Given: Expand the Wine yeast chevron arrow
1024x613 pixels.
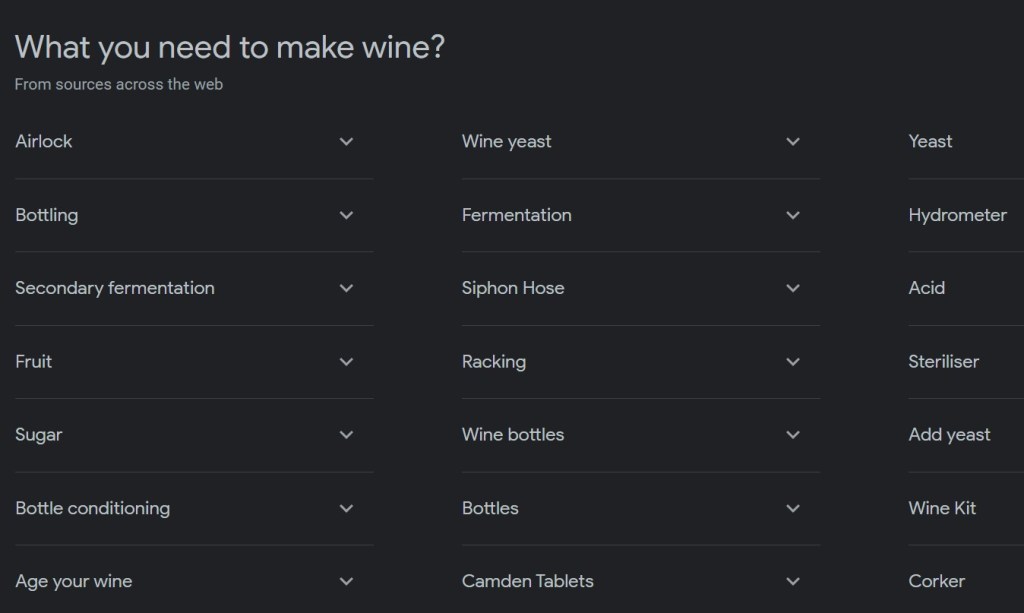Looking at the screenshot, I should coord(793,142).
